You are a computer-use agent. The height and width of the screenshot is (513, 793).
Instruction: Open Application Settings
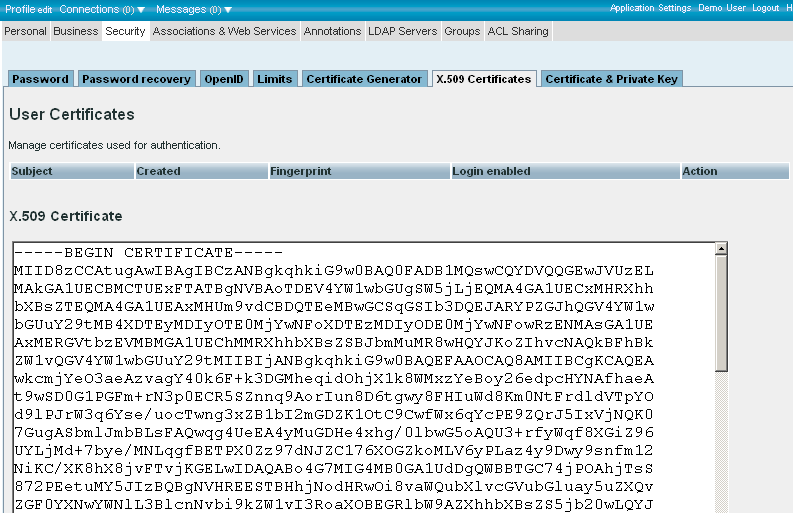pos(650,8)
